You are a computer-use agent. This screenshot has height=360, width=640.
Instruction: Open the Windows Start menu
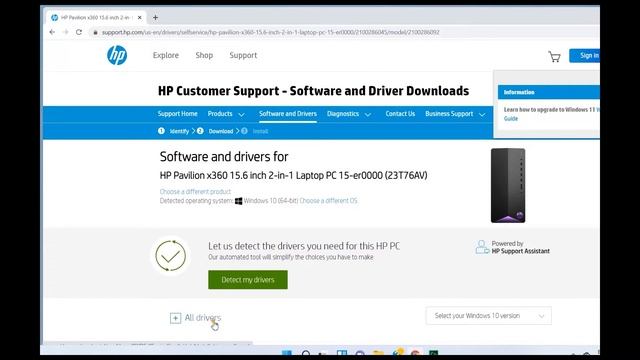pyautogui.click(x=287, y=353)
